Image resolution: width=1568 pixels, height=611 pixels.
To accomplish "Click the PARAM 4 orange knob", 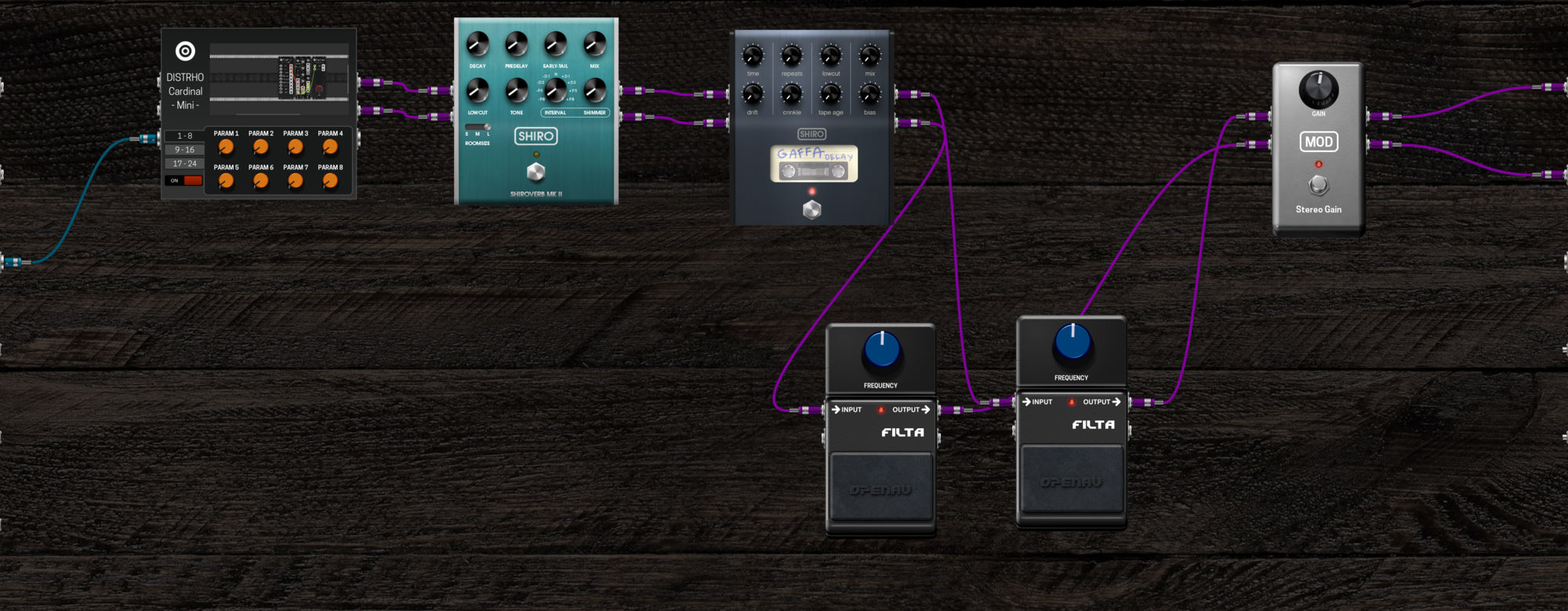I will tap(330, 147).
